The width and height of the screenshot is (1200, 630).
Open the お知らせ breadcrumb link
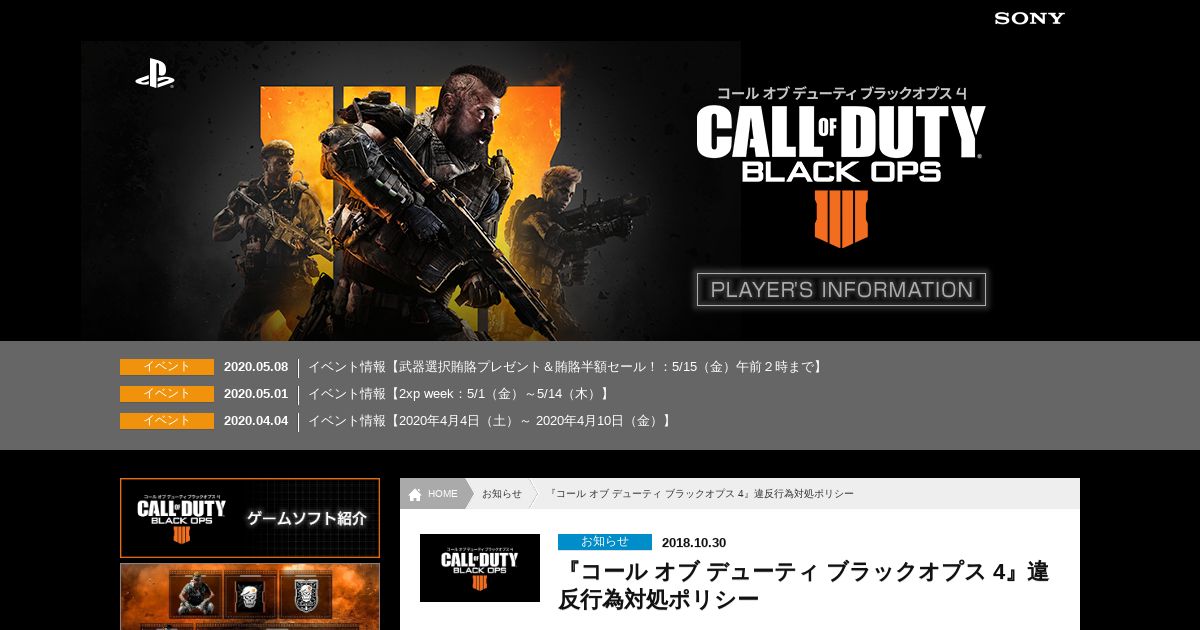[502, 494]
